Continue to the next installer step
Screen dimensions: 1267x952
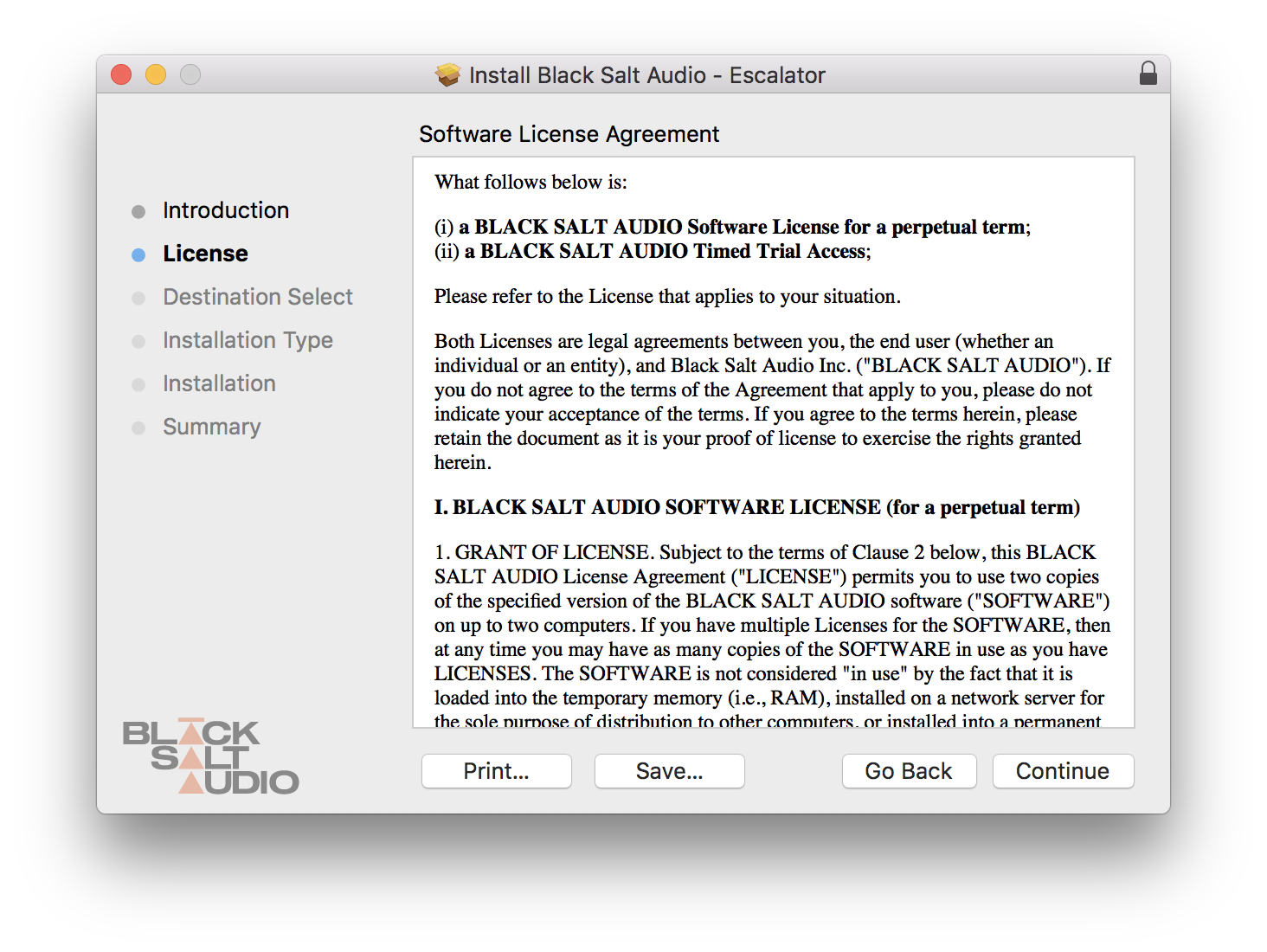1063,771
